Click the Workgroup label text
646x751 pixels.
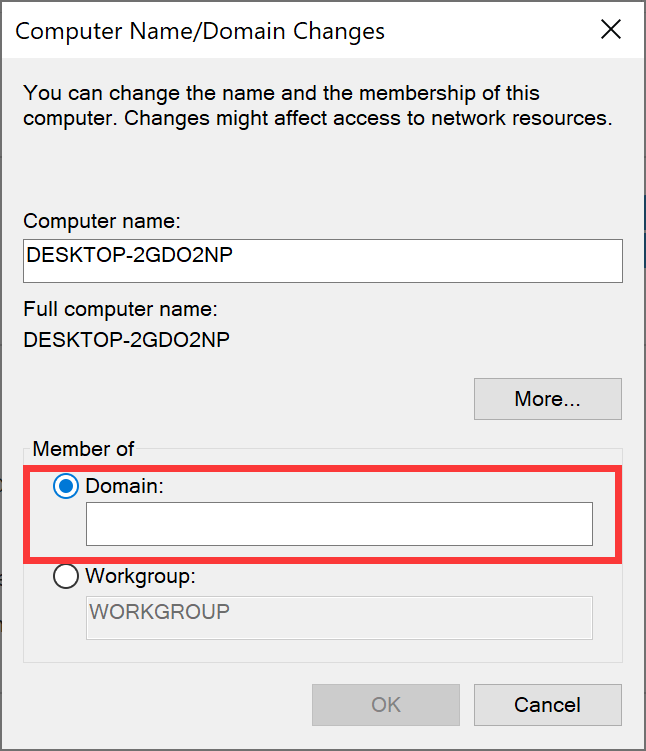(140, 576)
